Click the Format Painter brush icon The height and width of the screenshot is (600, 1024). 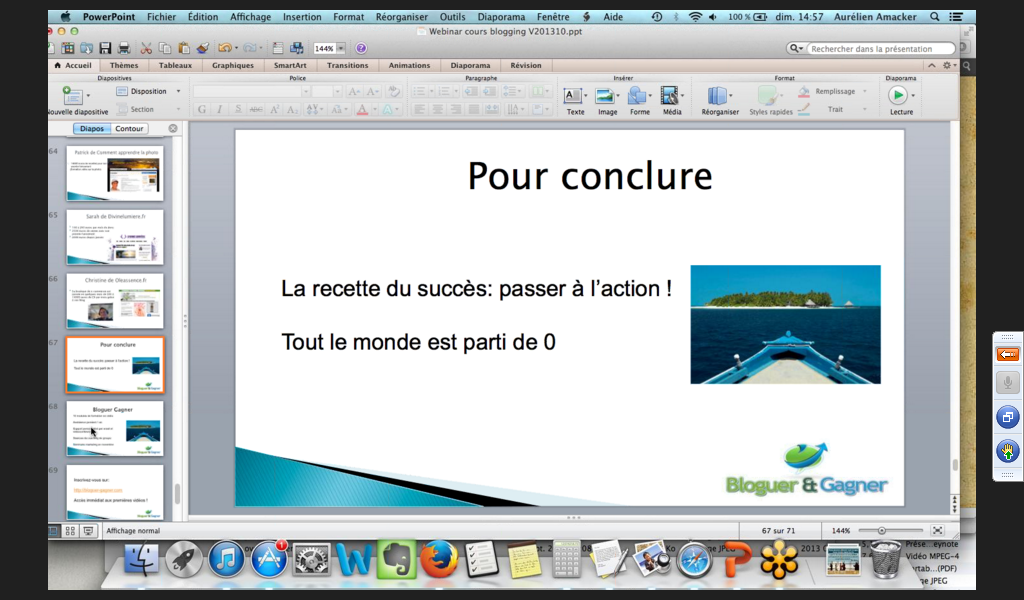coord(203,48)
